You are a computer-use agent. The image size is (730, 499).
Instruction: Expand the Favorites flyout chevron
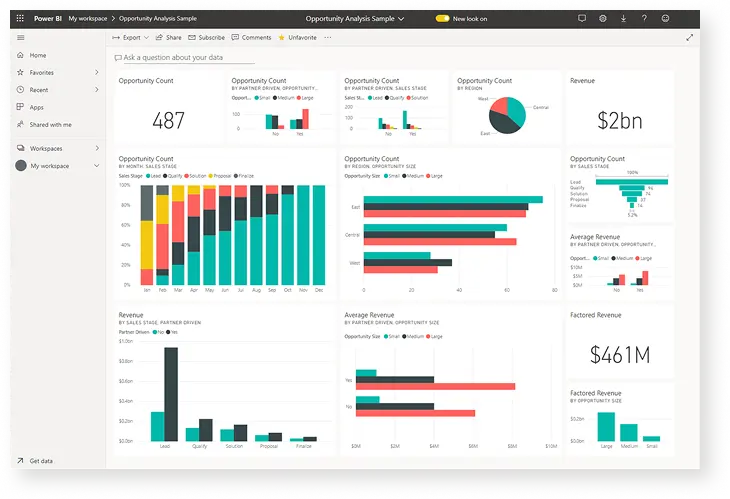[x=97, y=72]
